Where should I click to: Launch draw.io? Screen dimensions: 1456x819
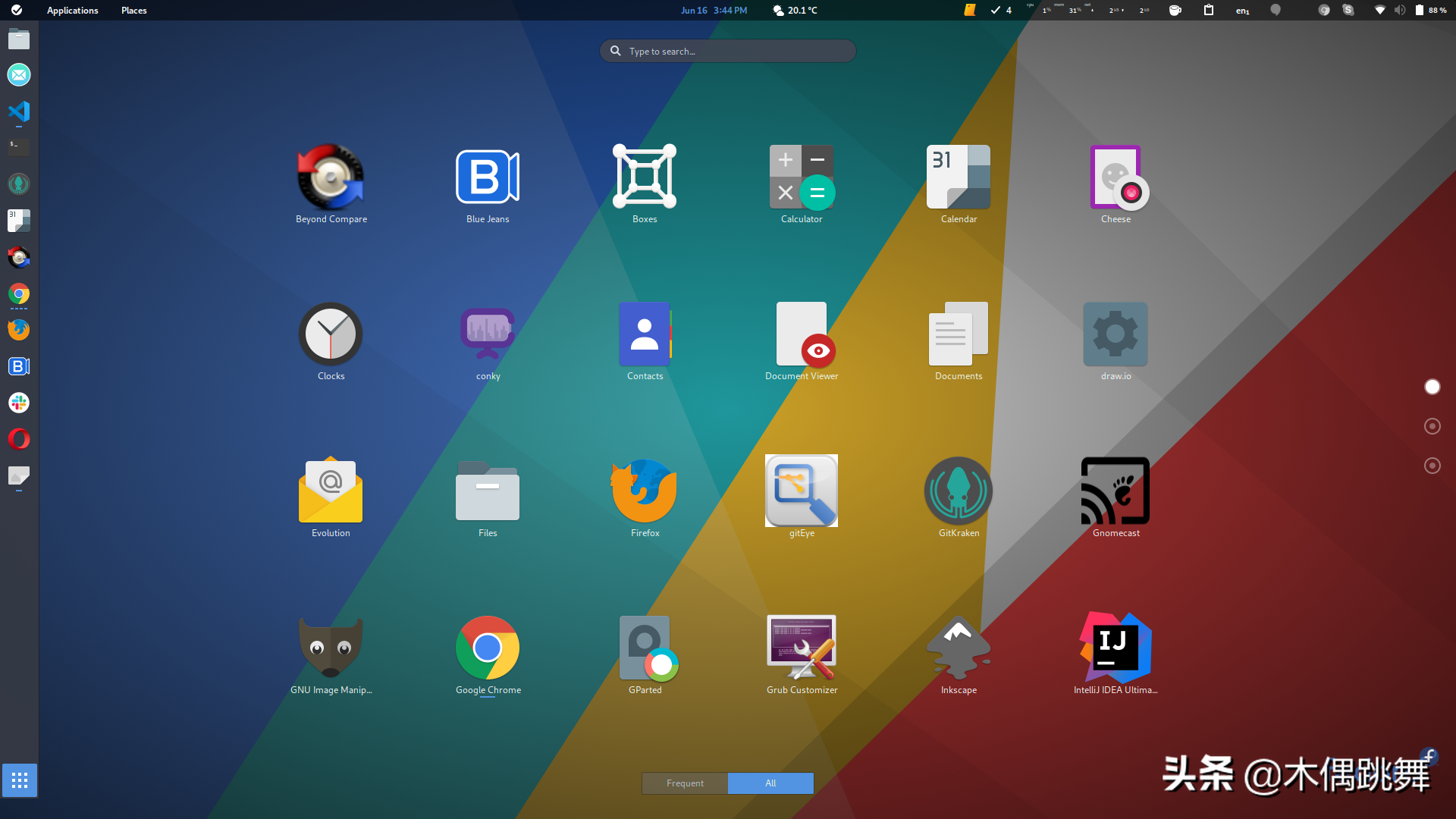(x=1116, y=341)
